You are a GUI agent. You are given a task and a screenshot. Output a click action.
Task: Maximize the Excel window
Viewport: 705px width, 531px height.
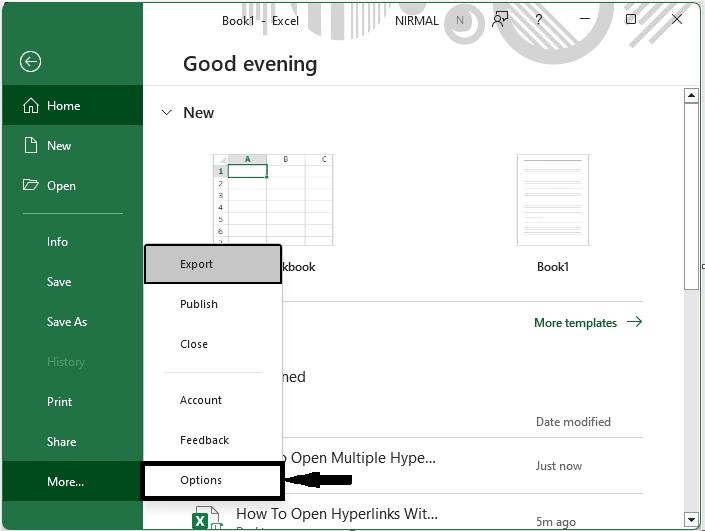coord(631,19)
